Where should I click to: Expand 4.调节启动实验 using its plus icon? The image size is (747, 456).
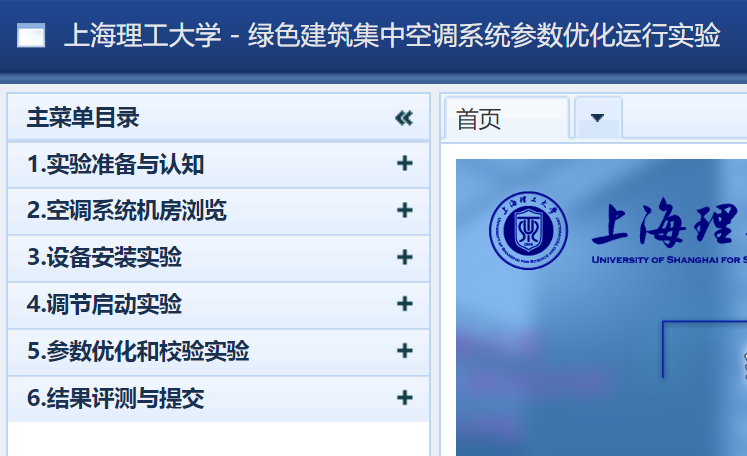(x=404, y=304)
